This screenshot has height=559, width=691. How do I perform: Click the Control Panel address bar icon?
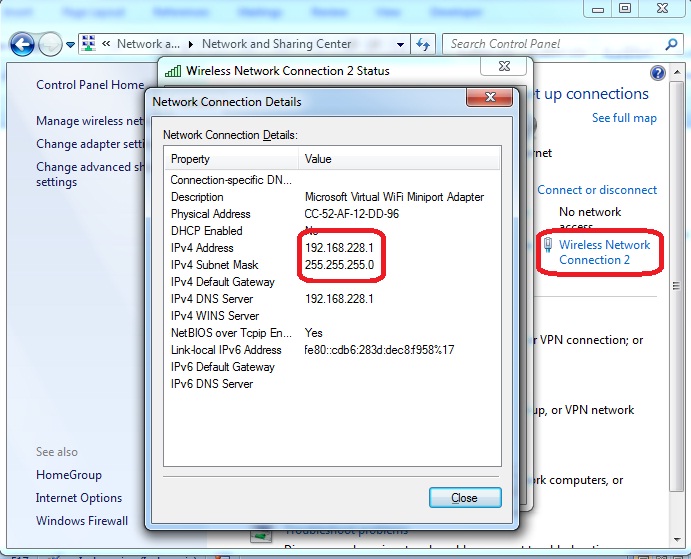89,44
